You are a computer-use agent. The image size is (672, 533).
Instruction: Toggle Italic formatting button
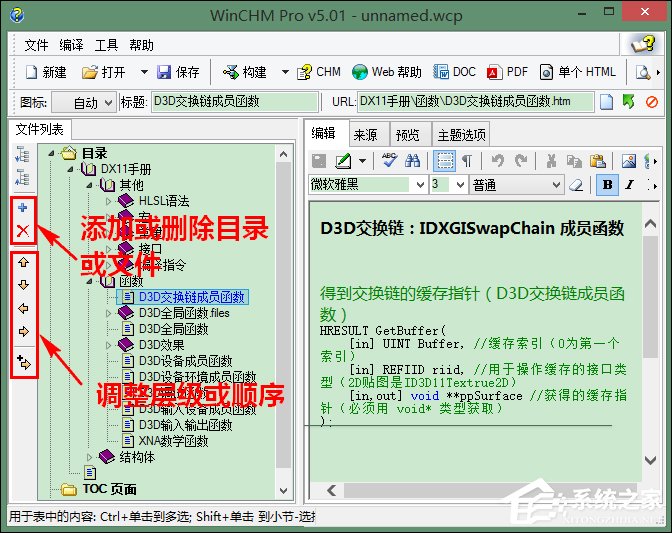pyautogui.click(x=630, y=185)
